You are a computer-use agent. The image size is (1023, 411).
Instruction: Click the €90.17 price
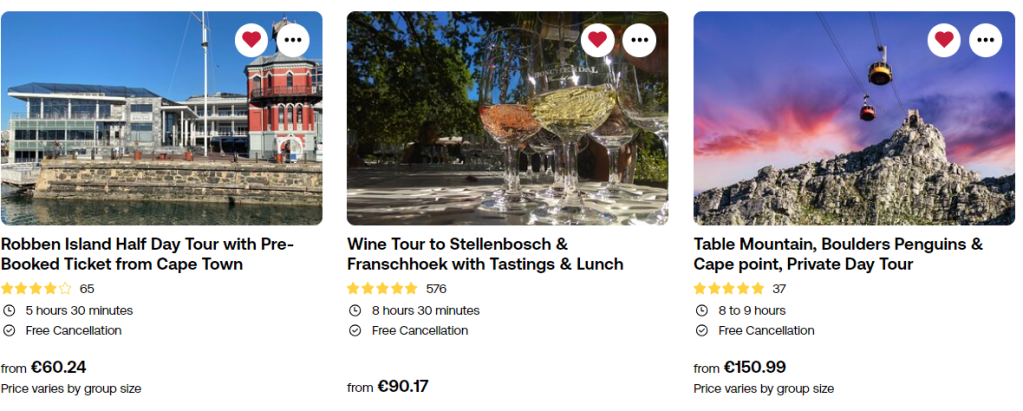(403, 386)
